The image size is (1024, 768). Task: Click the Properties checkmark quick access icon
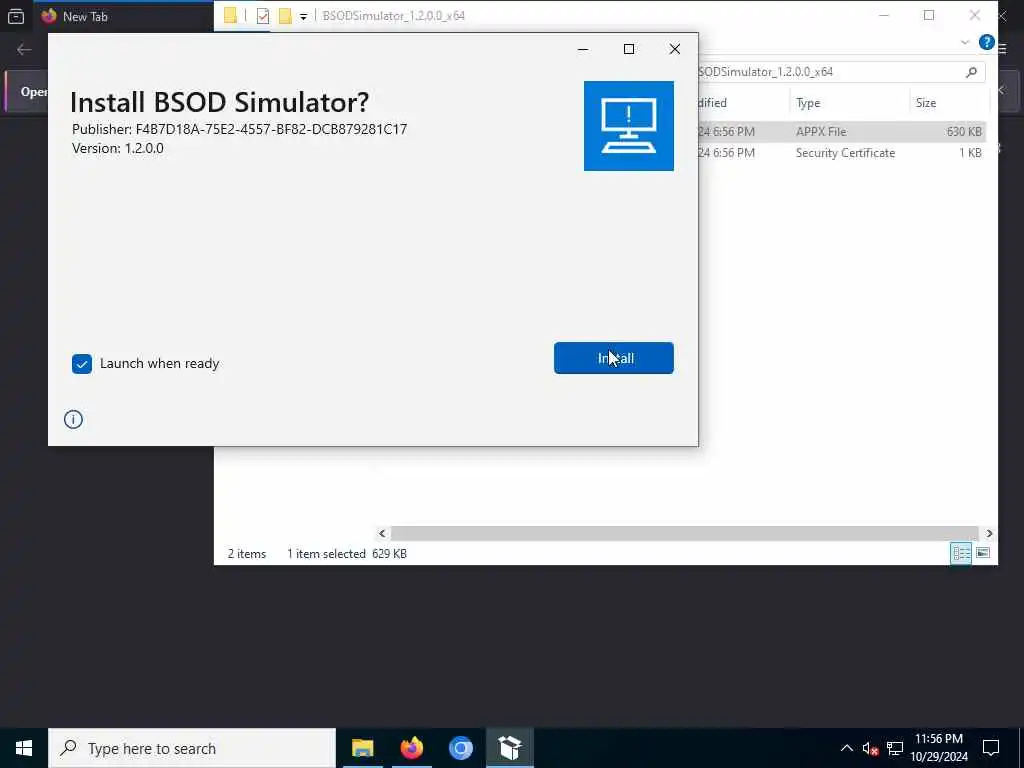(263, 16)
